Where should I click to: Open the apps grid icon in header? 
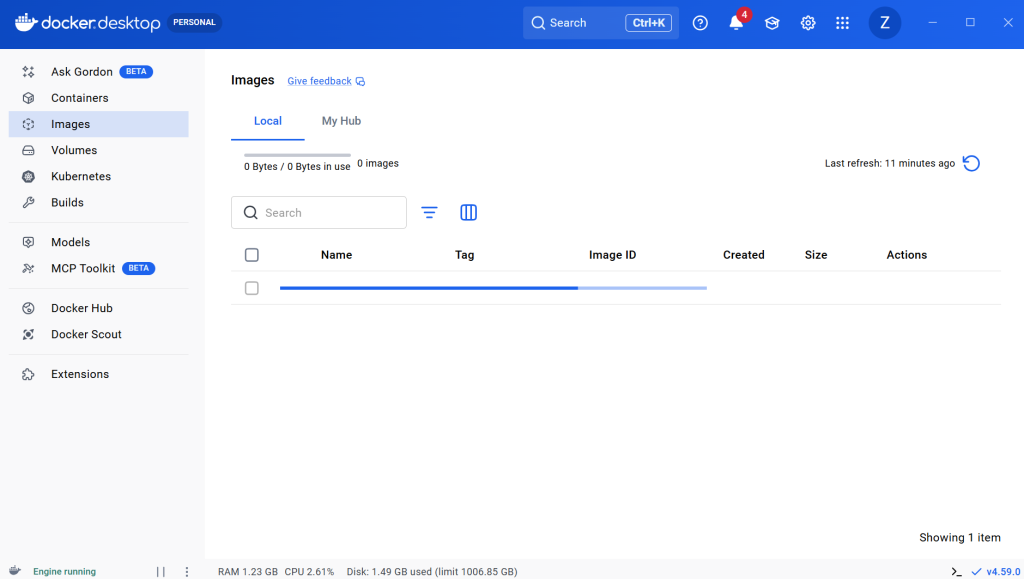[843, 23]
